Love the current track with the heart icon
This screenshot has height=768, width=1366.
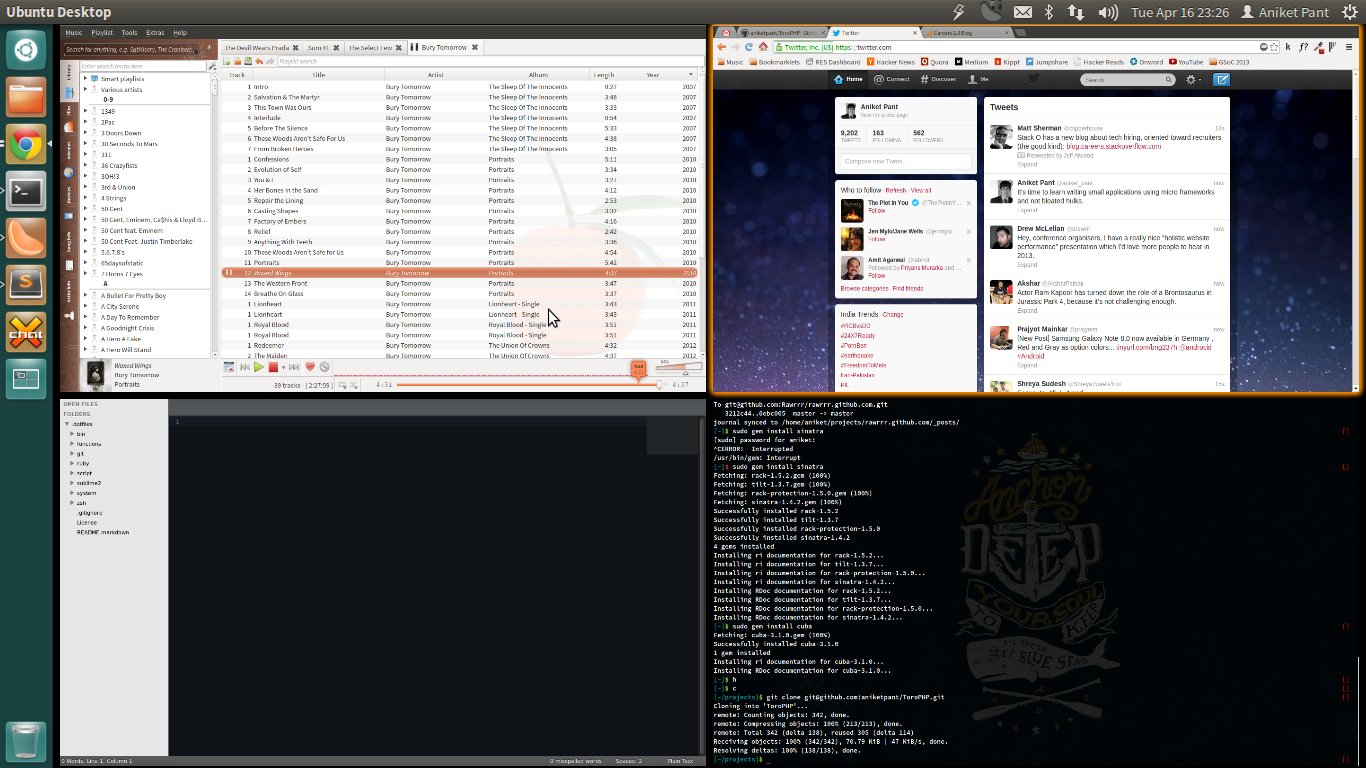[310, 367]
